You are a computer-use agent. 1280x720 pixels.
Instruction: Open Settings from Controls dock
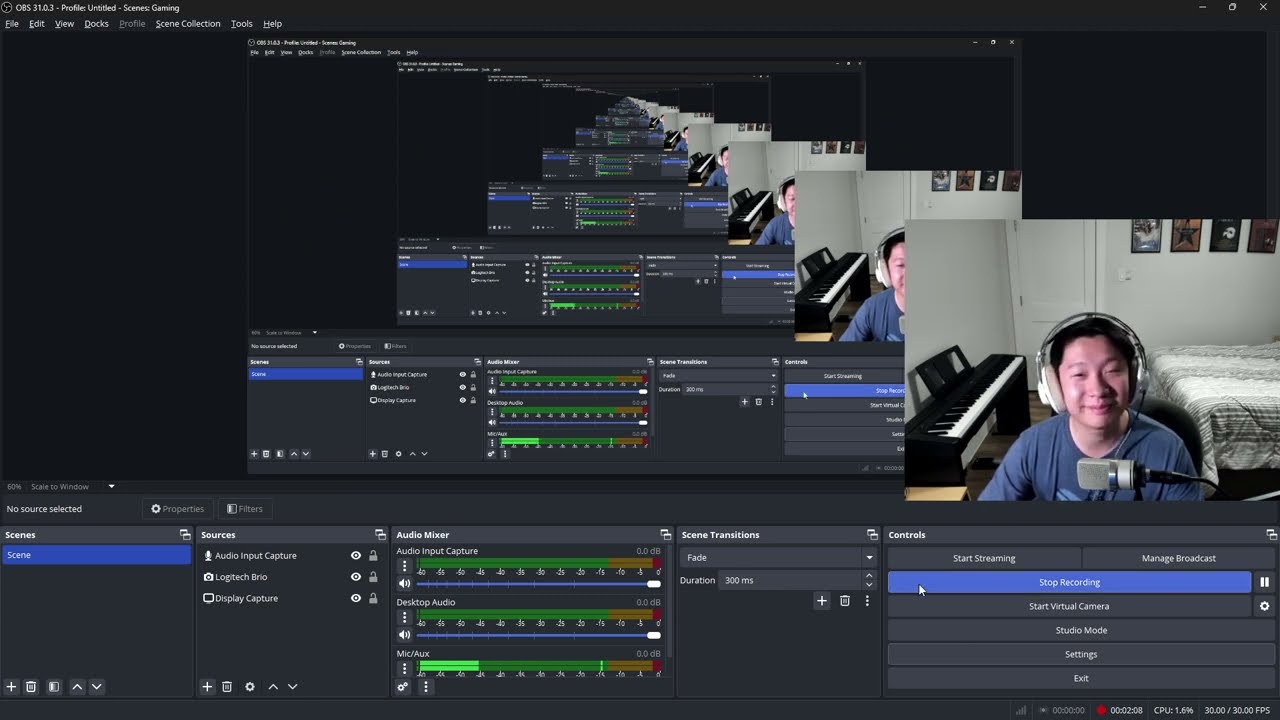[x=1081, y=654]
